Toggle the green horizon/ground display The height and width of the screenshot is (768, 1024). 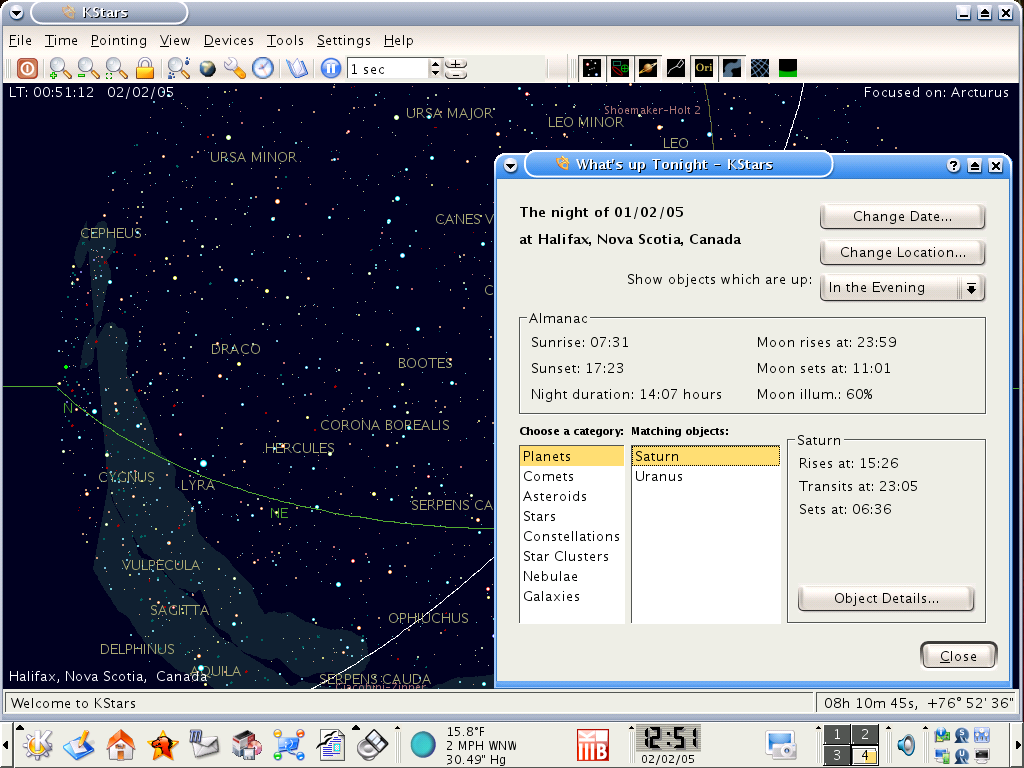(788, 68)
